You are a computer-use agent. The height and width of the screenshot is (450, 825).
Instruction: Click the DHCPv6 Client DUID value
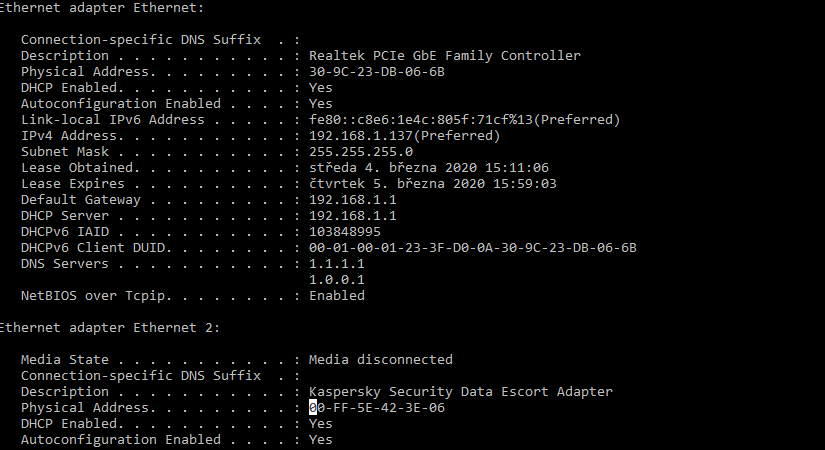(472, 248)
